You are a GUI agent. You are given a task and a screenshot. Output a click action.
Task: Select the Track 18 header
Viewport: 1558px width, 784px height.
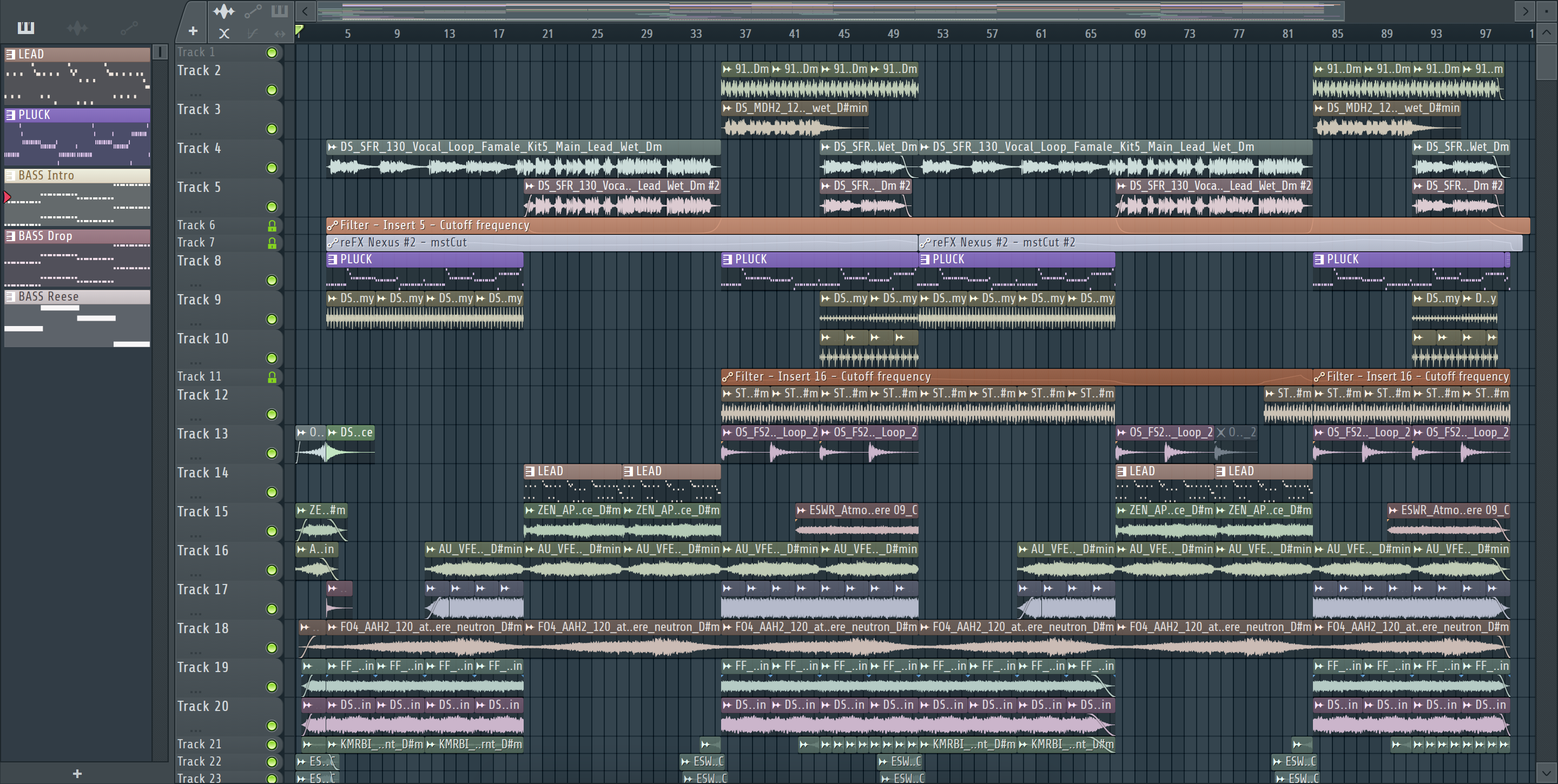click(229, 639)
